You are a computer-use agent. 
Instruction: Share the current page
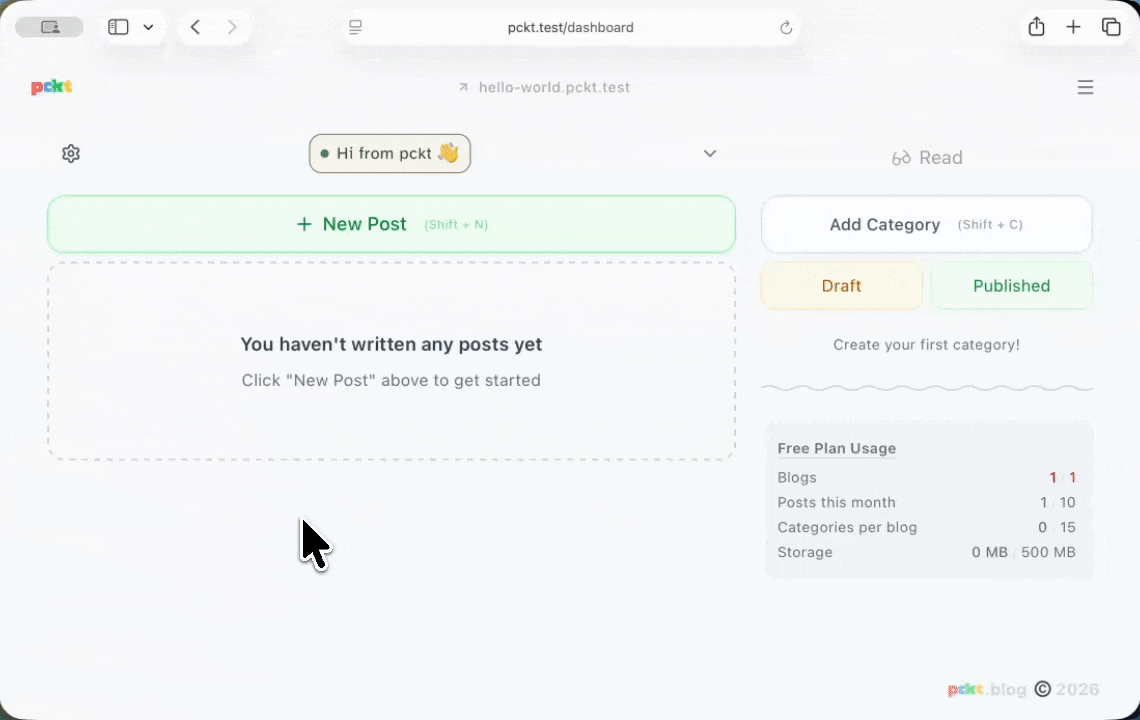[x=1037, y=27]
